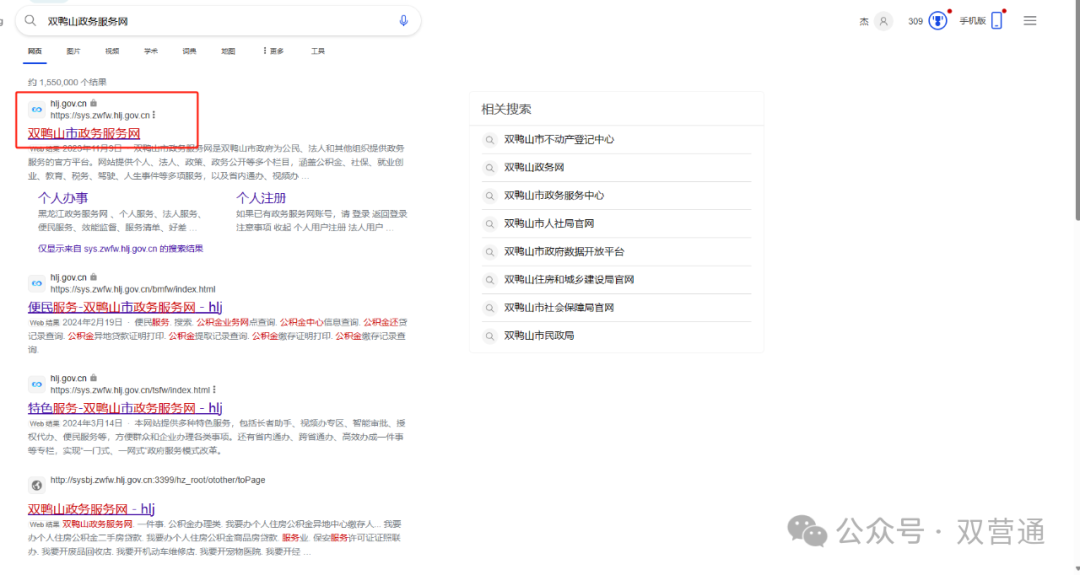Click the site favicon of the first result
The height and width of the screenshot is (575, 1080).
pos(37,109)
